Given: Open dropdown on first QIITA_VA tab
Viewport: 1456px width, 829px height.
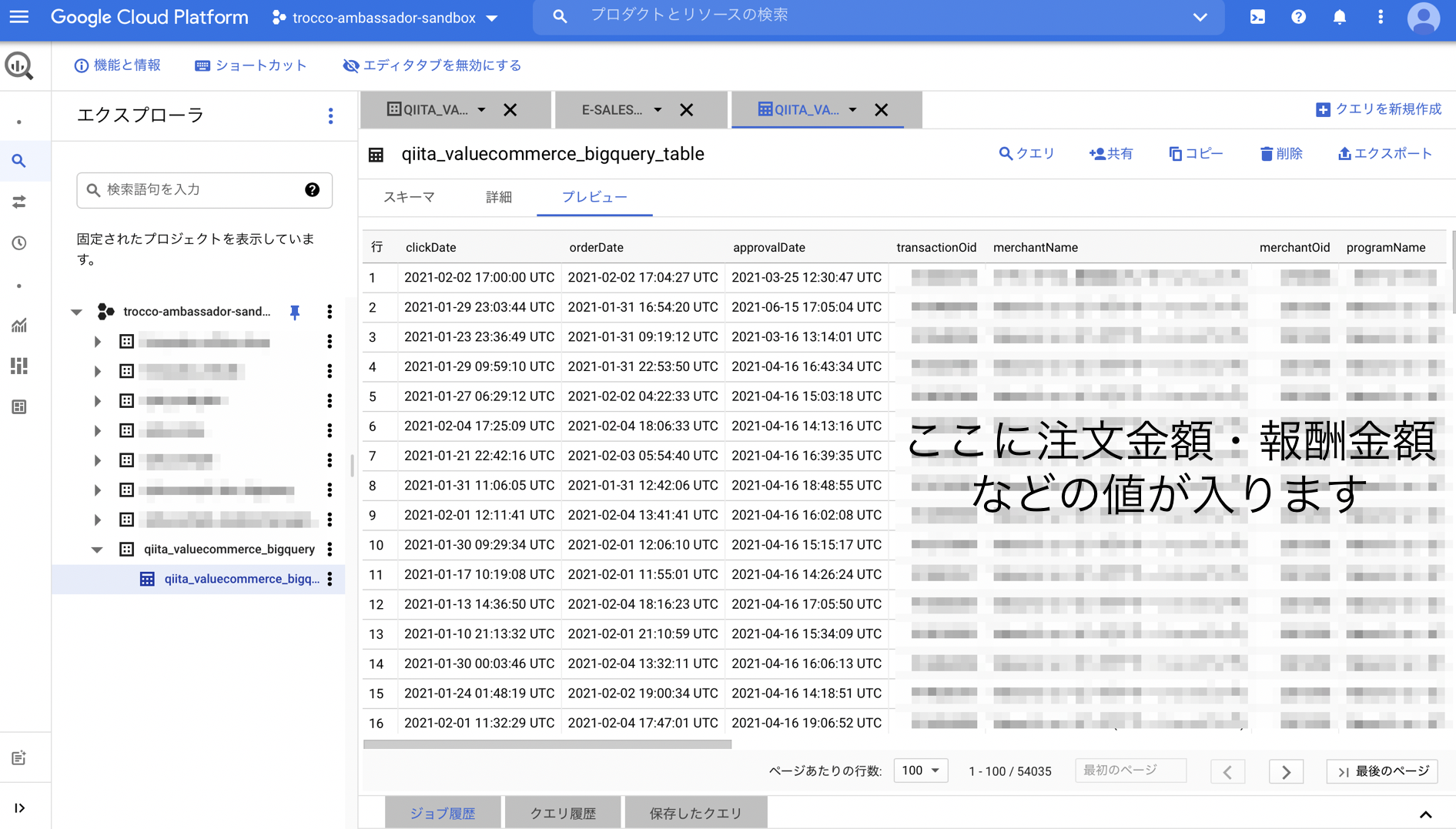Looking at the screenshot, I should coord(481,109).
